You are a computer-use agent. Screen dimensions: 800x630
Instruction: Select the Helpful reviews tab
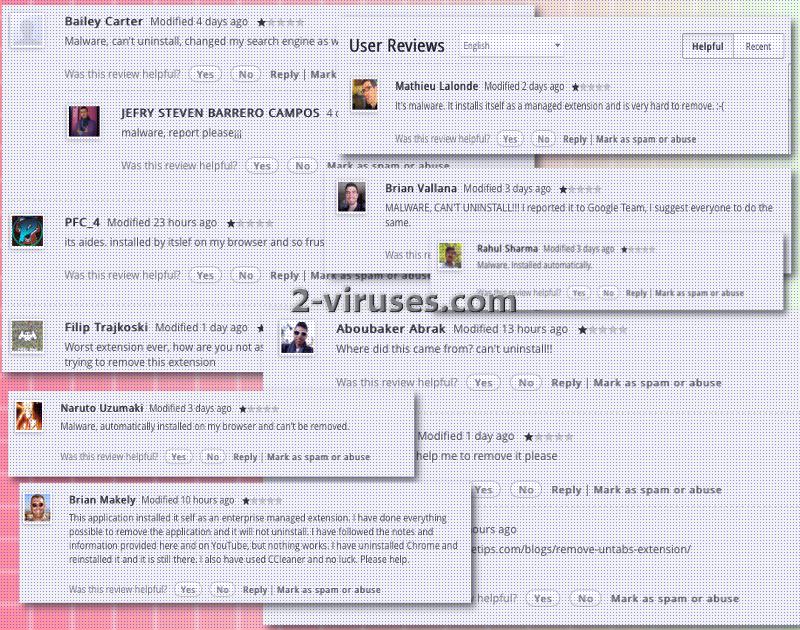click(708, 46)
